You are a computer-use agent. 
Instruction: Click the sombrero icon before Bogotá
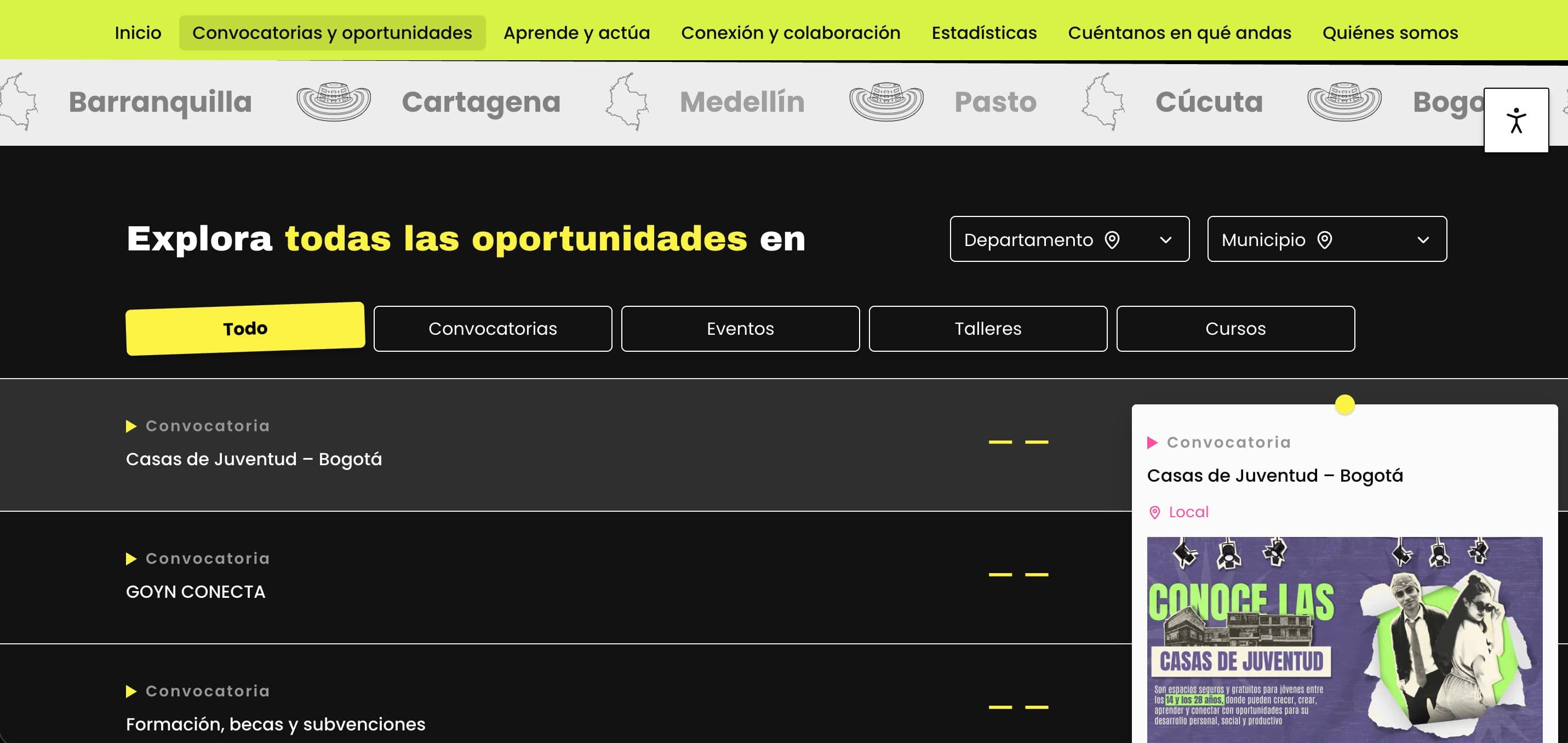(x=1344, y=102)
